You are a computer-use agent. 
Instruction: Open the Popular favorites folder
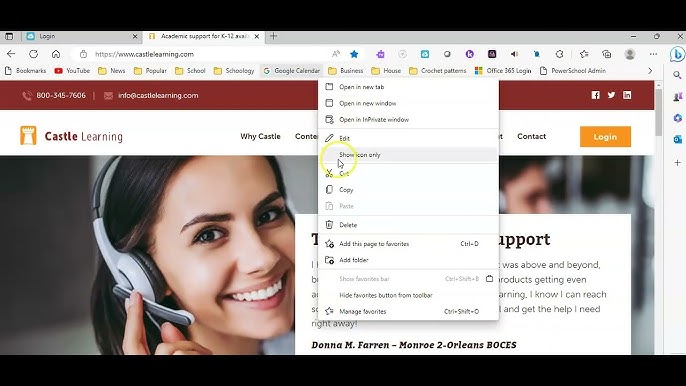[x=150, y=71]
